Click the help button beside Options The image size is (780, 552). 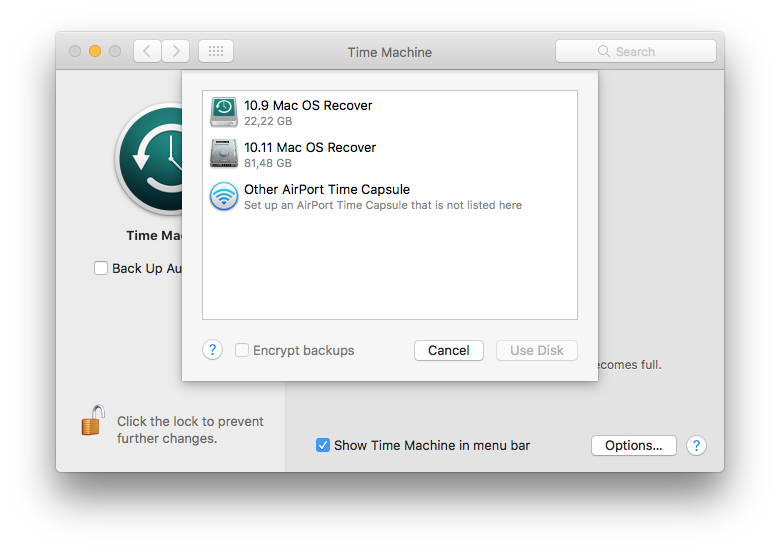(x=697, y=445)
